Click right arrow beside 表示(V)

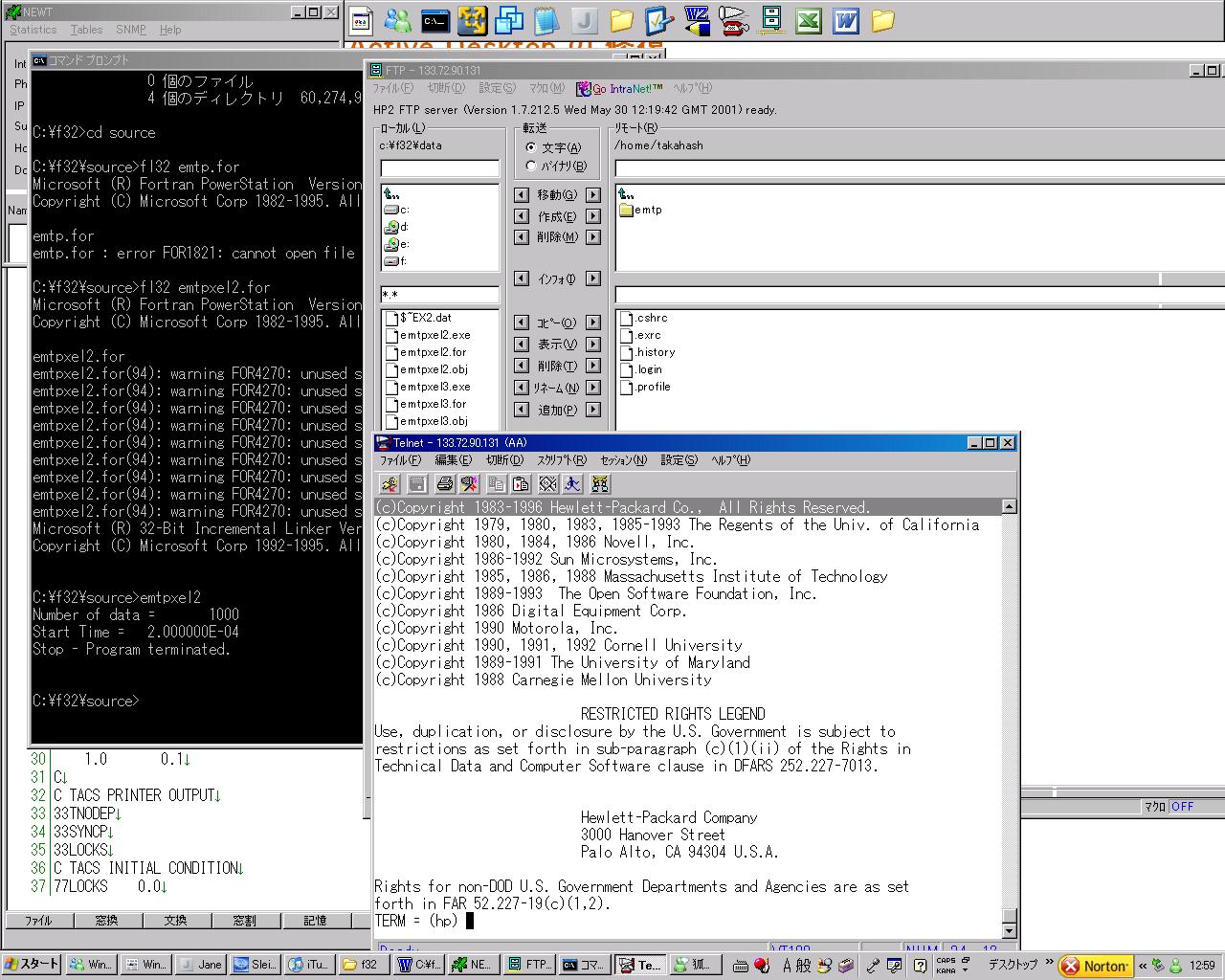[x=593, y=345]
